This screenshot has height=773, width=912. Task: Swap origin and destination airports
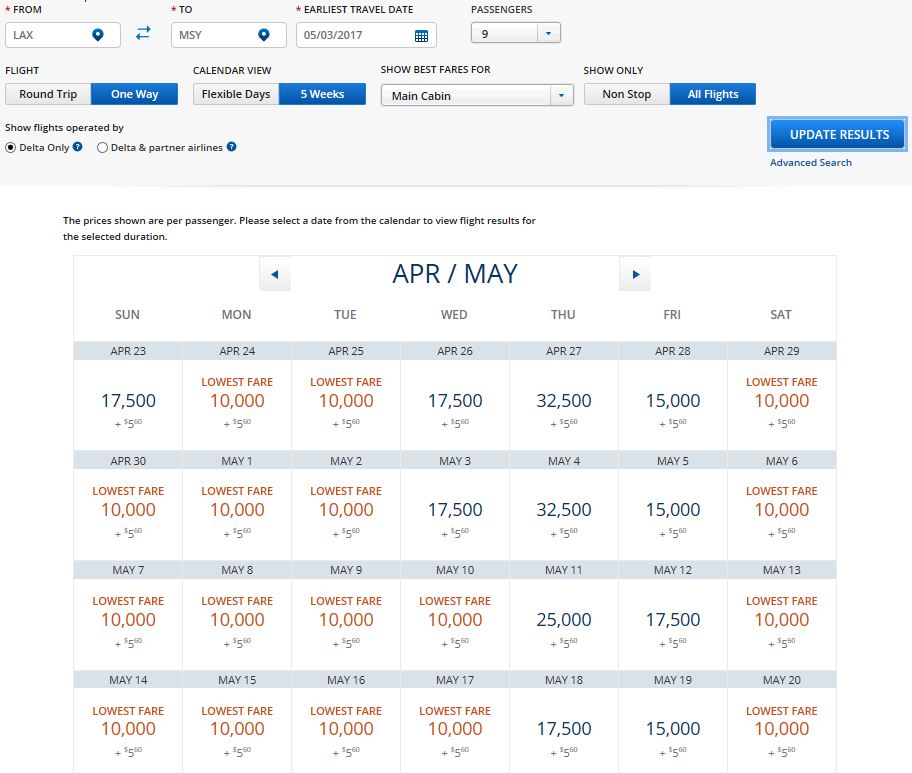coord(143,34)
